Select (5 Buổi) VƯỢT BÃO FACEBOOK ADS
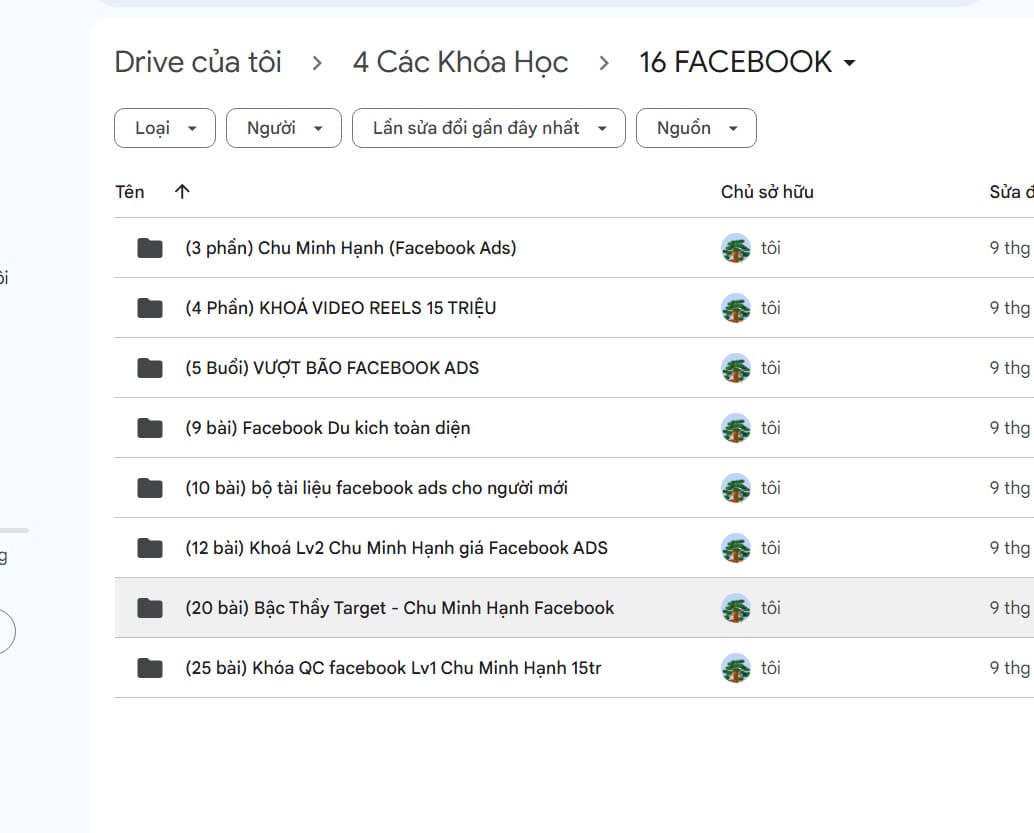The image size is (1034, 833). click(x=332, y=368)
